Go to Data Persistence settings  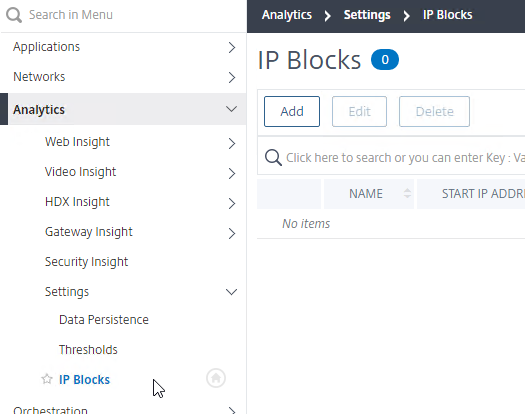(x=104, y=320)
